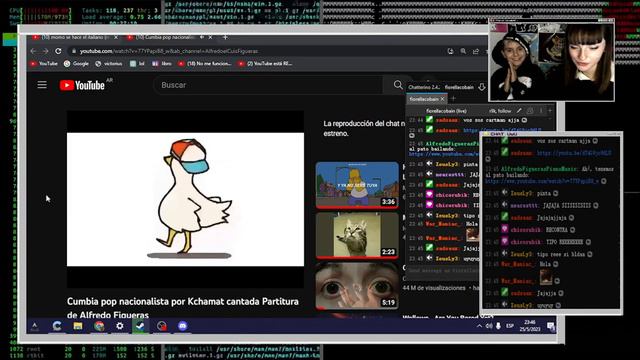Open the red circular app on taskbar
Screen dimensions: 640x360
(162, 326)
